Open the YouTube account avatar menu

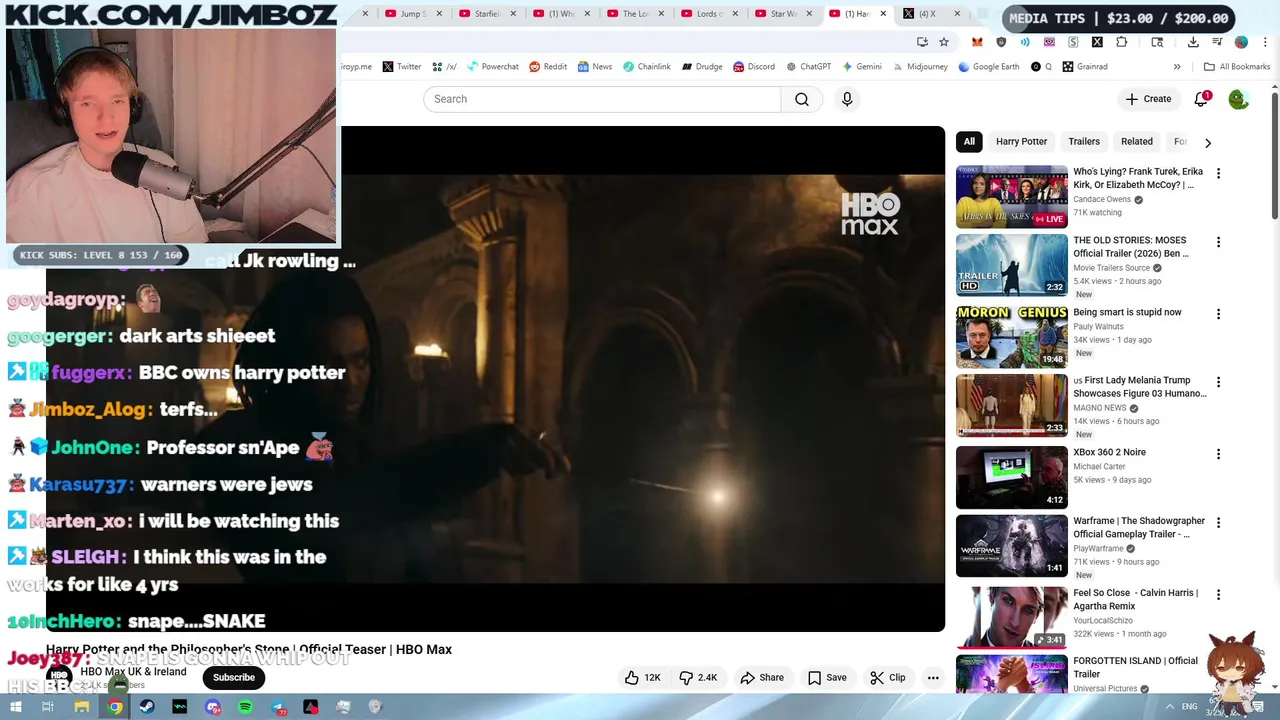(x=1238, y=99)
